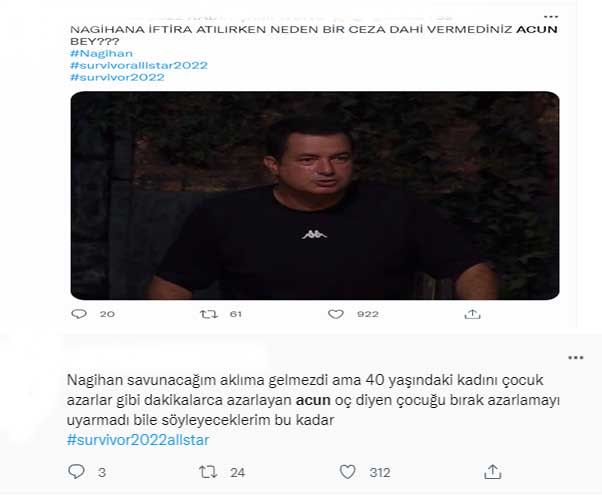Retweet the second tweet with 24 retweets
The height and width of the screenshot is (498, 602).
click(208, 472)
